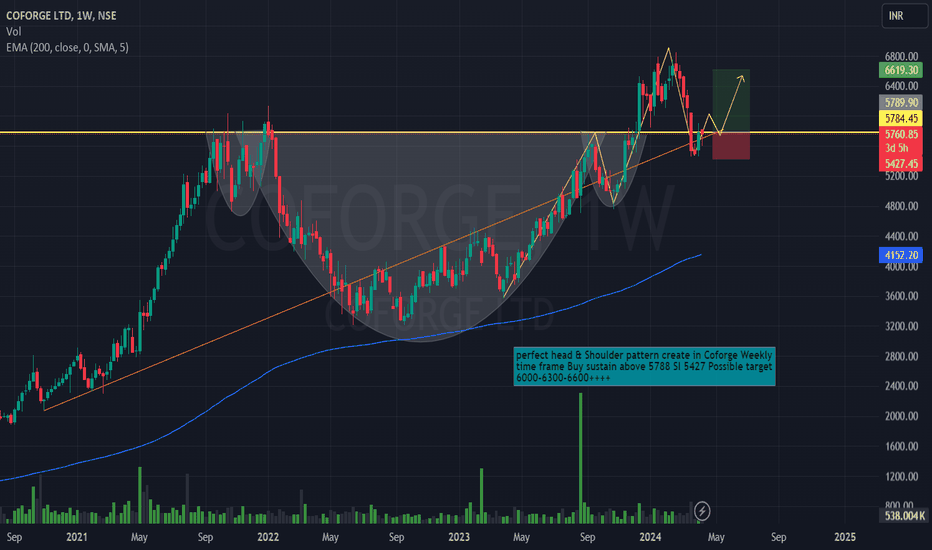The image size is (932, 550).
Task: Select the red stop zone of the long position
Action: coord(731,146)
